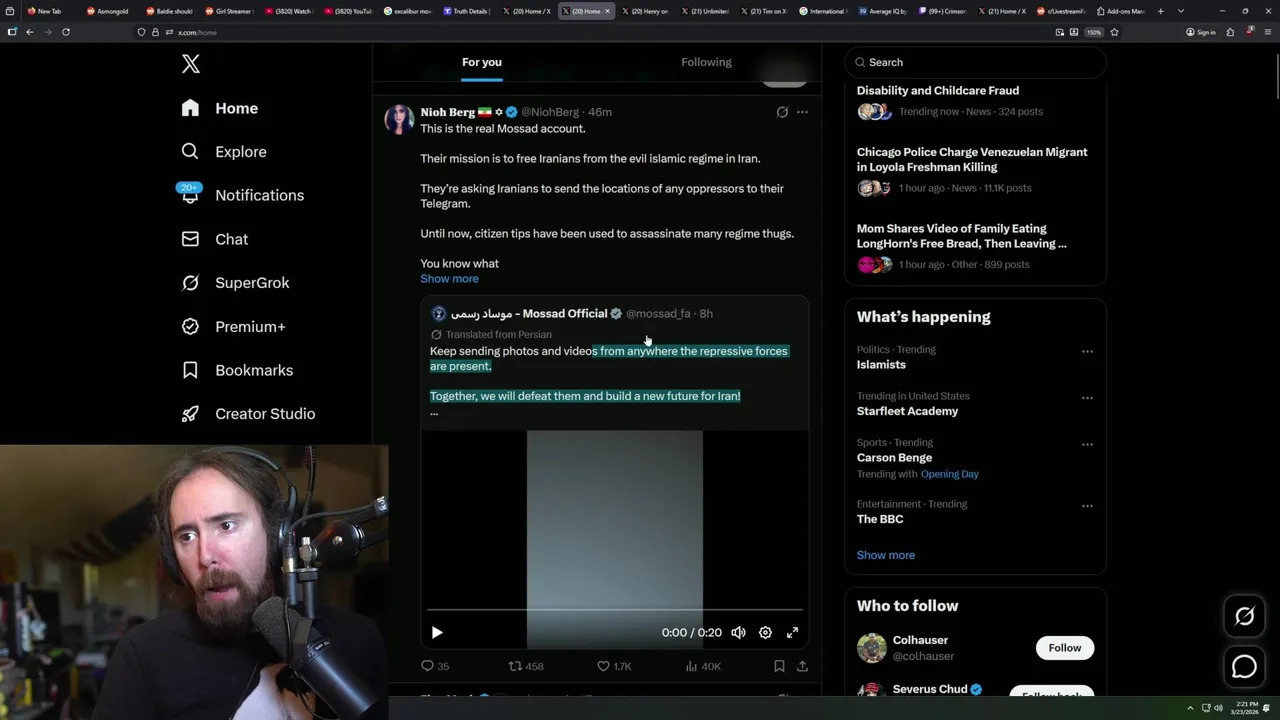Screen dimensions: 1280x720
Task: View analytics showing 40K views
Action: coord(703,666)
